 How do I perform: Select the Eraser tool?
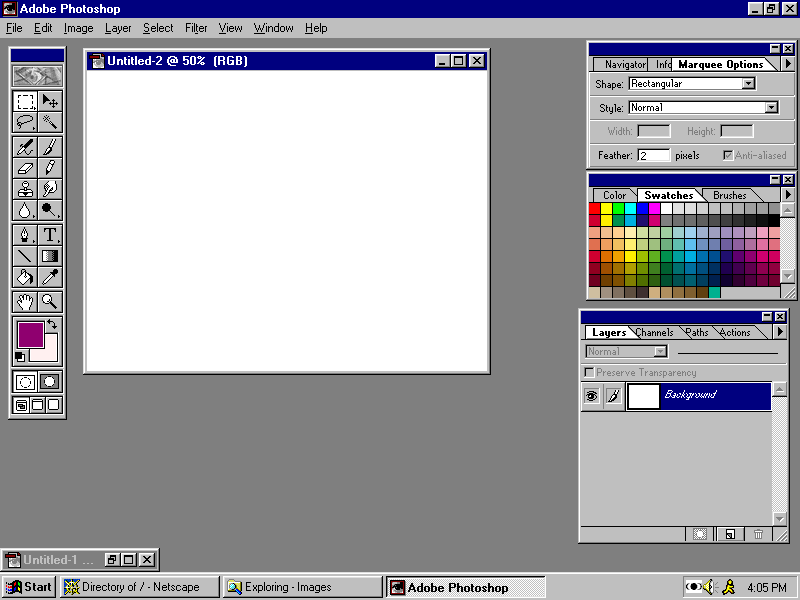tap(25, 168)
